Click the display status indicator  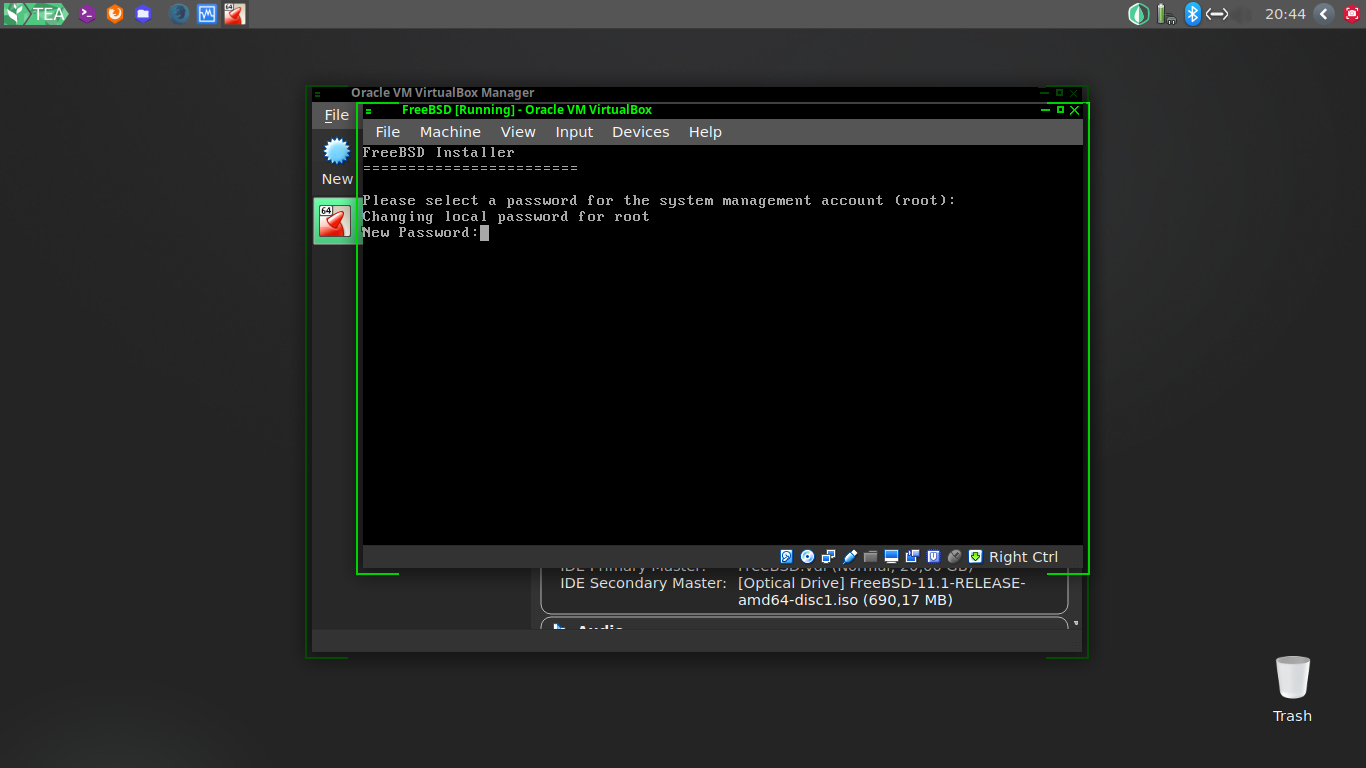tap(893, 556)
